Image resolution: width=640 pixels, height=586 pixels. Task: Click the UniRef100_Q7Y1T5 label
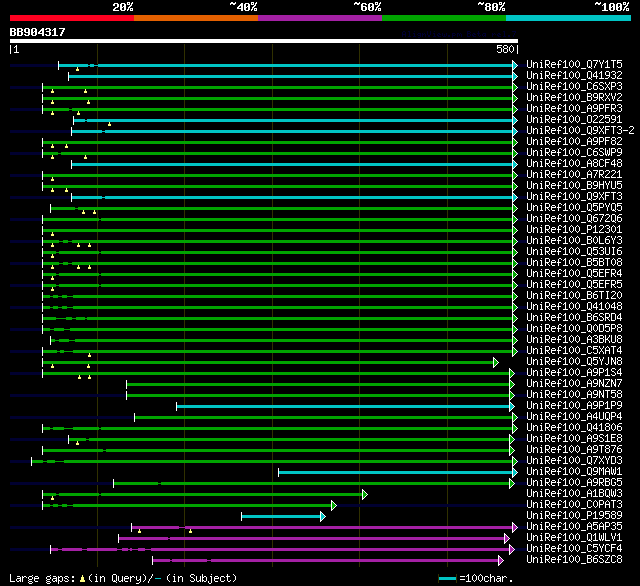(574, 64)
